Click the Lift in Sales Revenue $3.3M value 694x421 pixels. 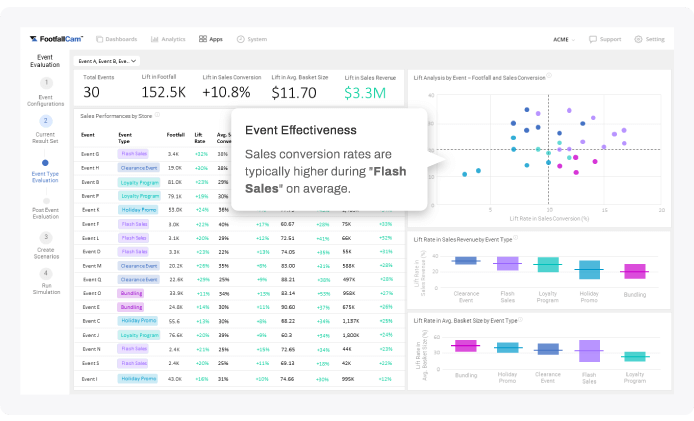pyautogui.click(x=365, y=93)
